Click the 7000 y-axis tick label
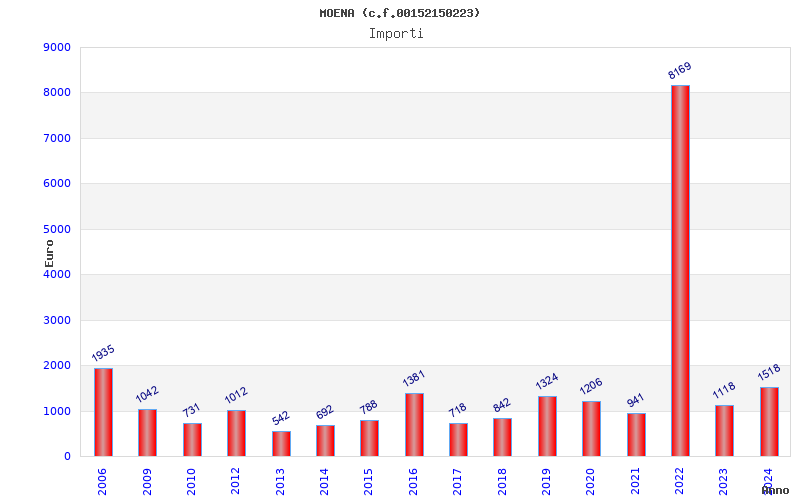 pyautogui.click(x=57, y=138)
